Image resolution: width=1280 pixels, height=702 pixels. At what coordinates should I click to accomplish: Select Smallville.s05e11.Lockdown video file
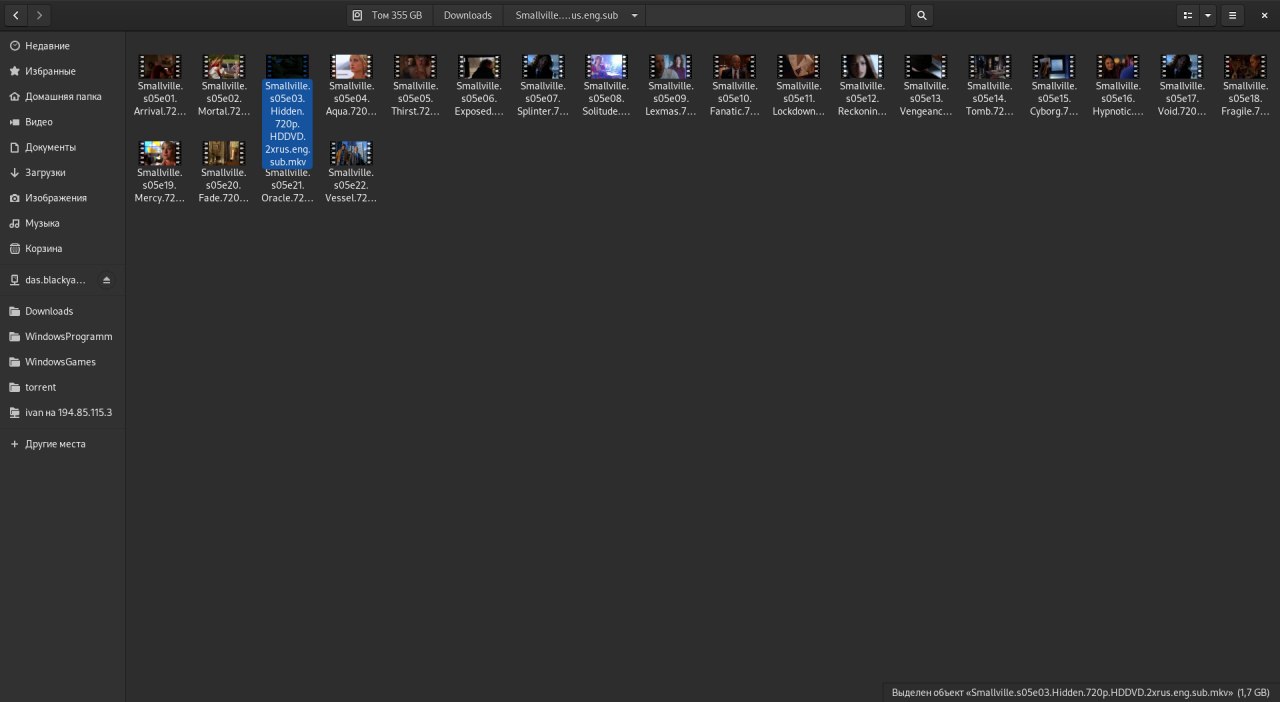[799, 85]
